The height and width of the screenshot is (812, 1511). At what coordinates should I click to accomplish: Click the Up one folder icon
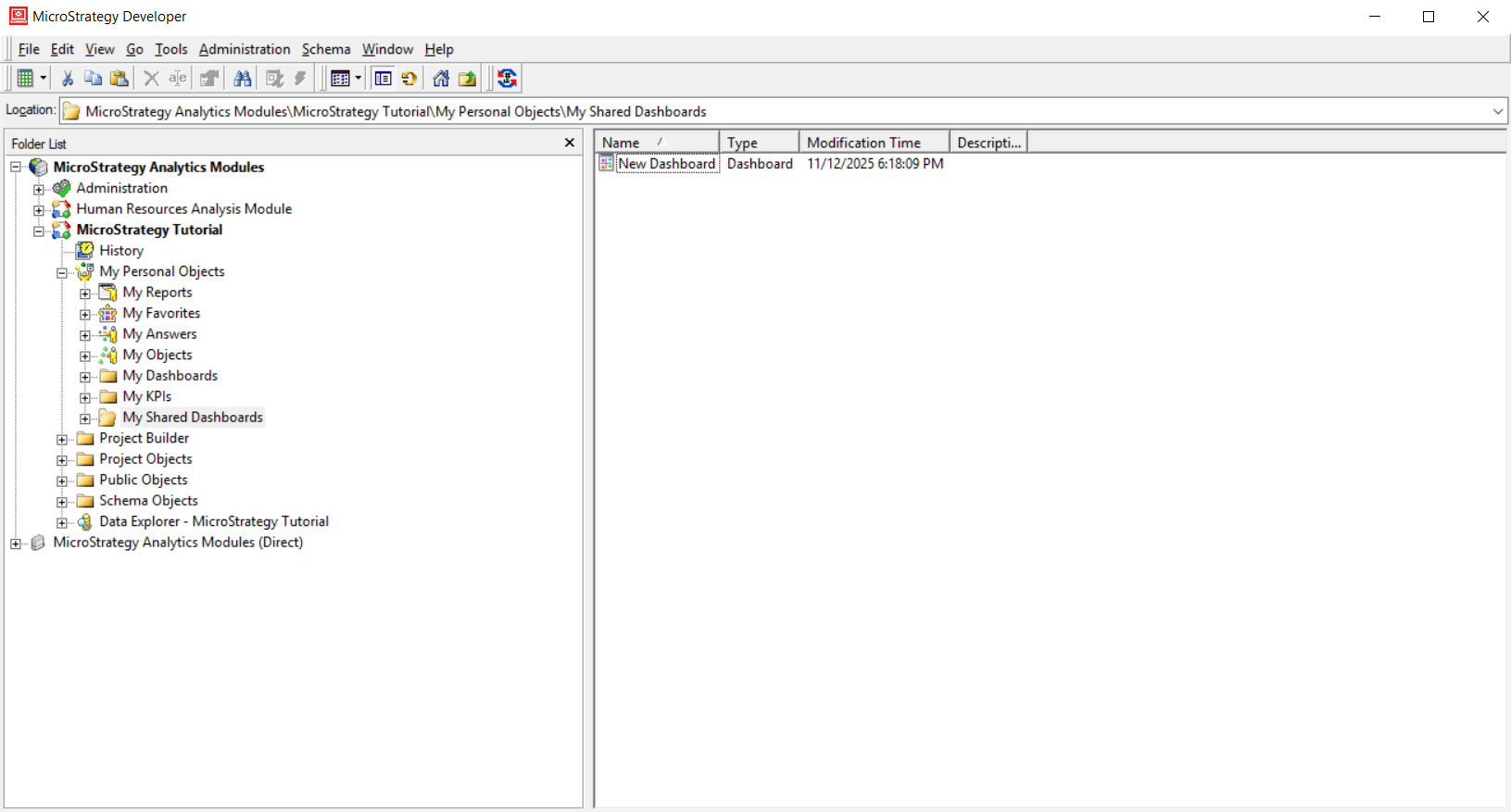[467, 79]
